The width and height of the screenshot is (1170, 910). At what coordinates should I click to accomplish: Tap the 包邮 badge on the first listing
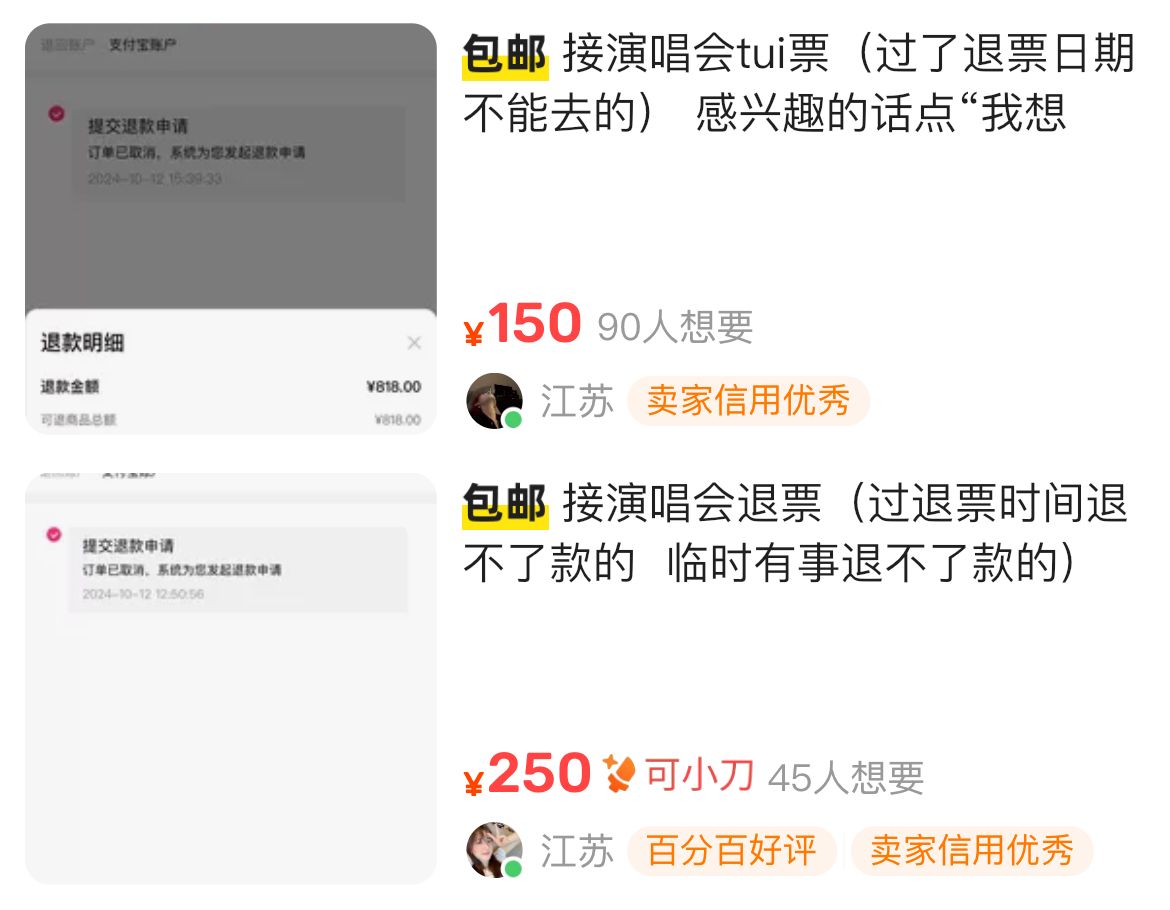505,55
